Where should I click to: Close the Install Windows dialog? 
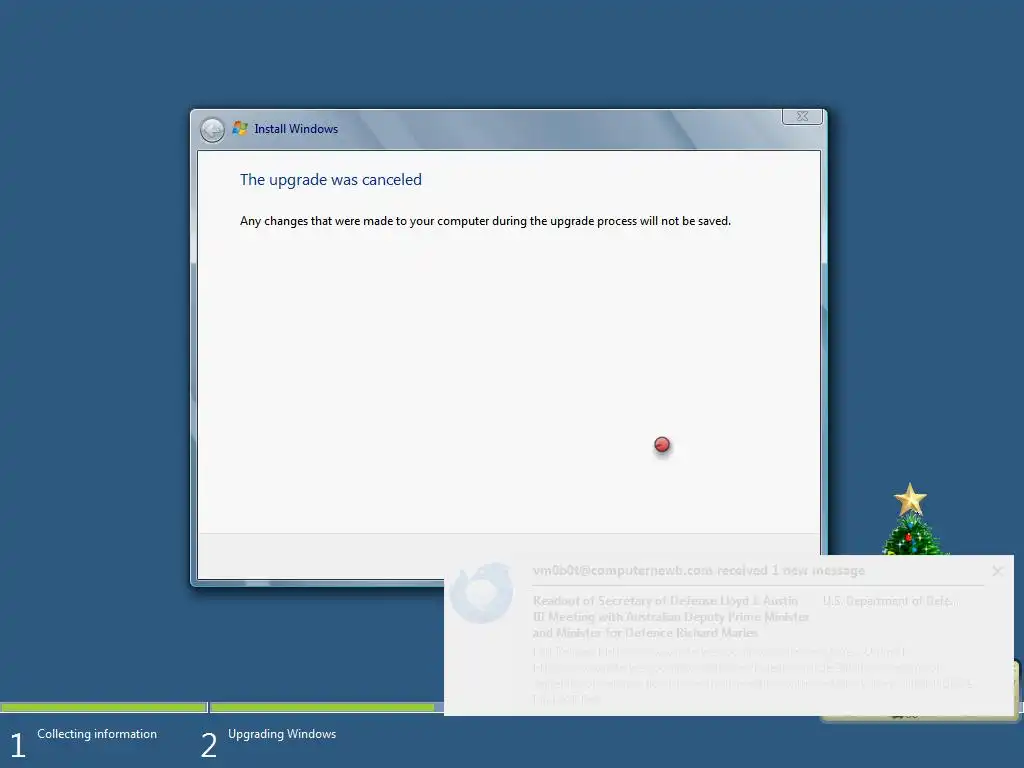point(802,116)
